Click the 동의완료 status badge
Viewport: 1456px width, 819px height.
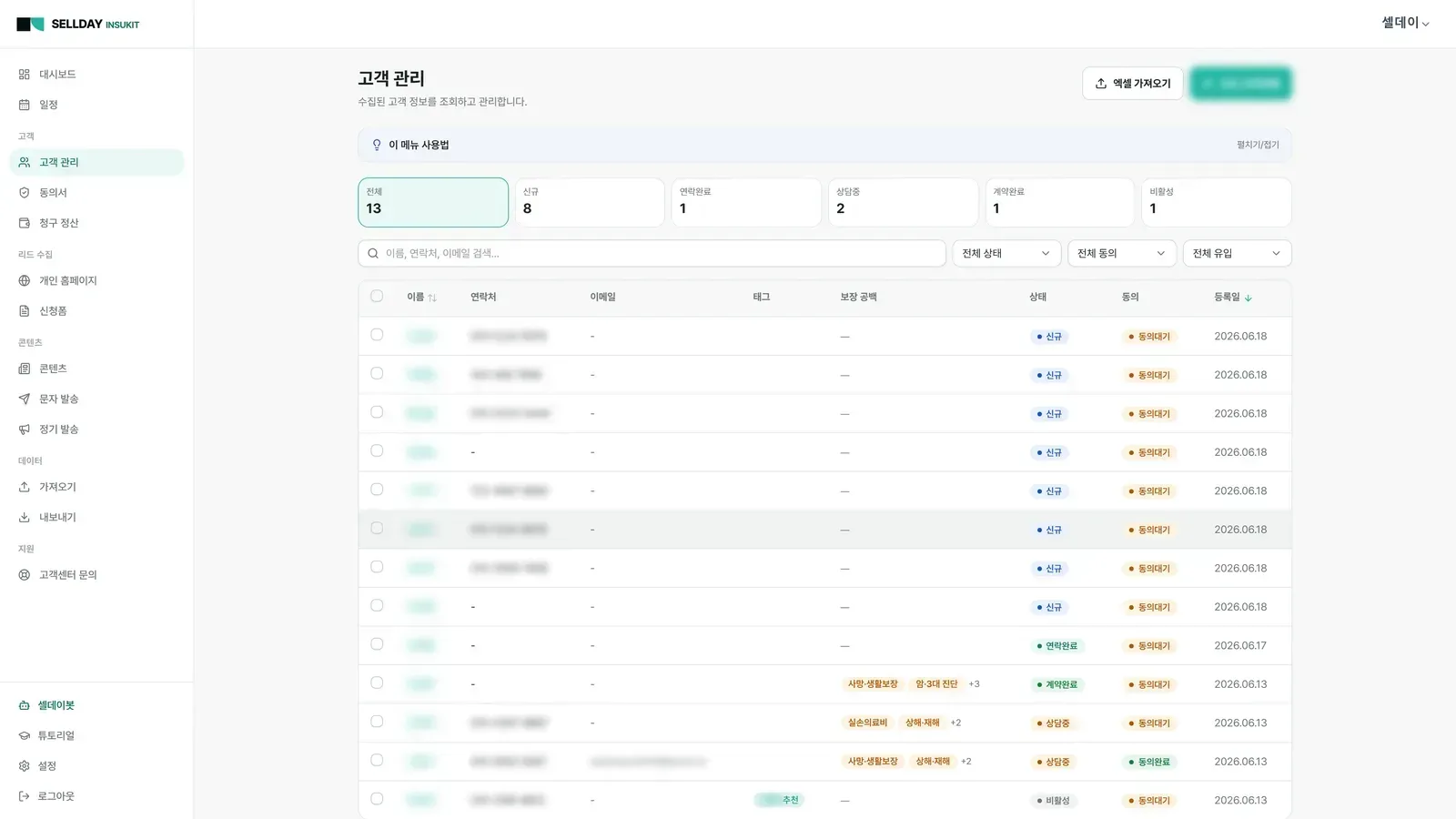tap(1150, 762)
